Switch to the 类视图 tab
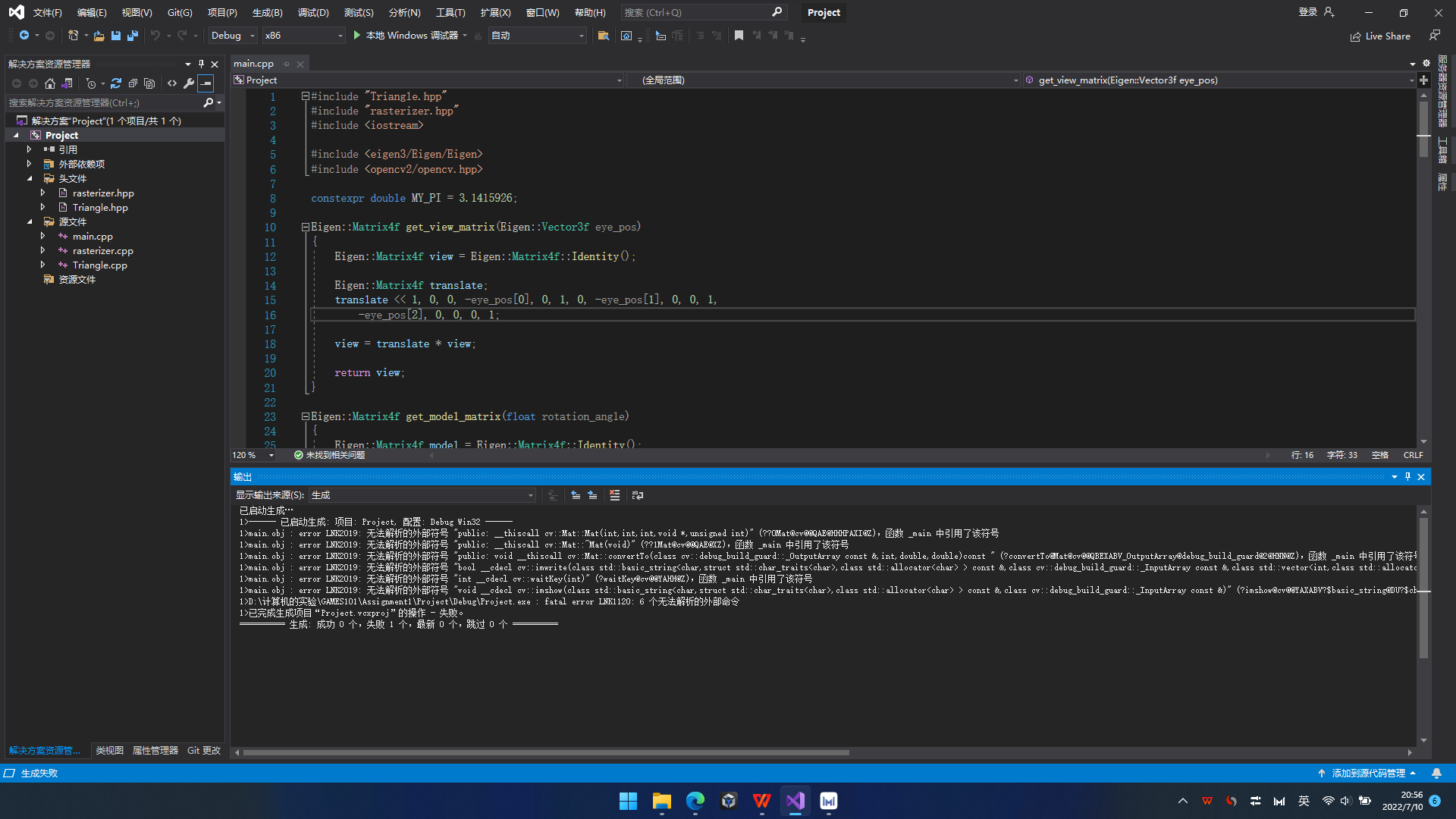1456x819 pixels. click(109, 751)
